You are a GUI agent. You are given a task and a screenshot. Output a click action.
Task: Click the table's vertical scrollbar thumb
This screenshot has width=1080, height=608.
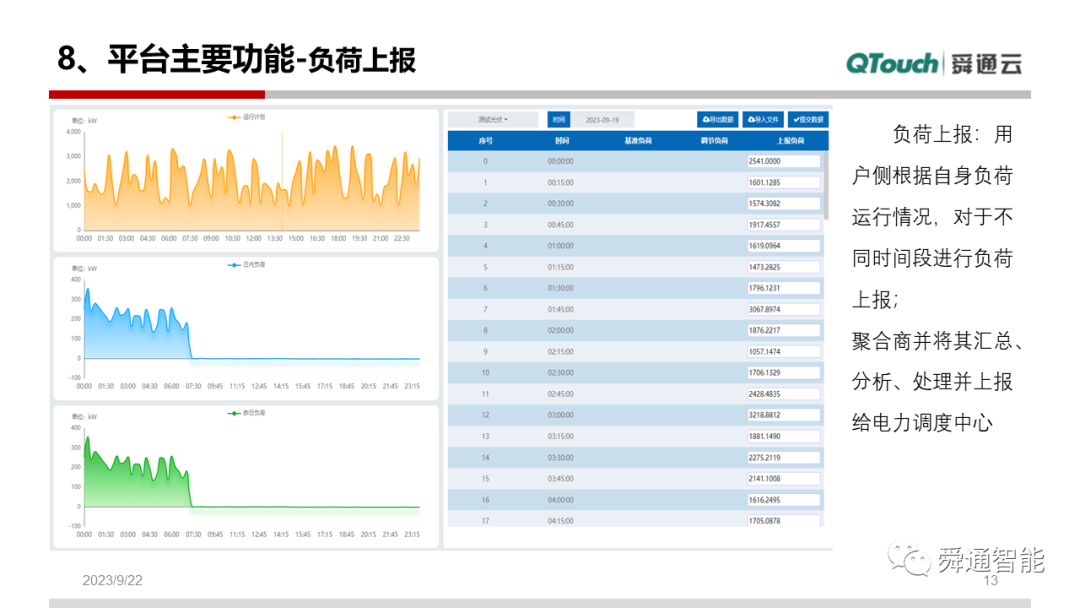pyautogui.click(x=826, y=185)
